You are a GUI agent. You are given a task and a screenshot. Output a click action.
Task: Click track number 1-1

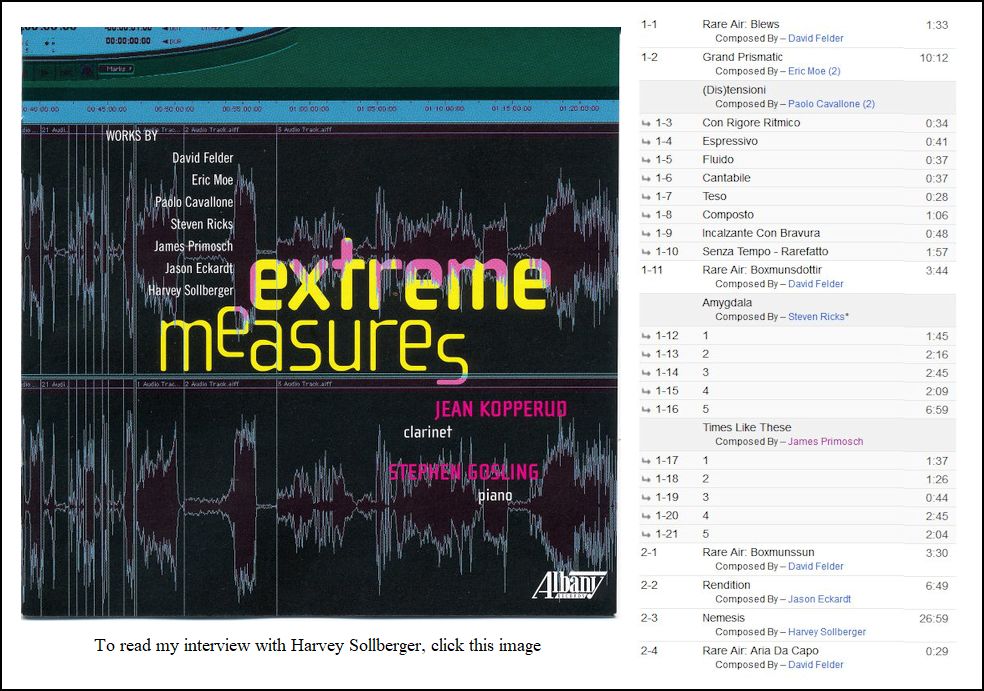(649, 24)
